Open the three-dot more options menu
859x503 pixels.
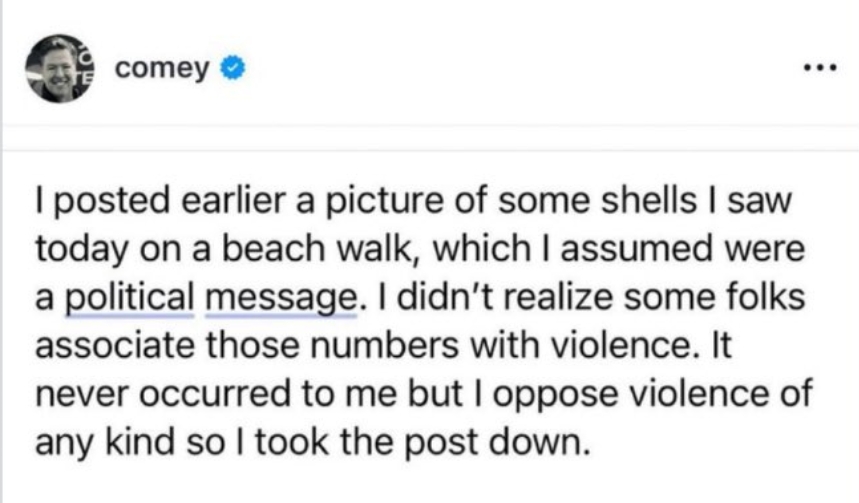[820, 68]
